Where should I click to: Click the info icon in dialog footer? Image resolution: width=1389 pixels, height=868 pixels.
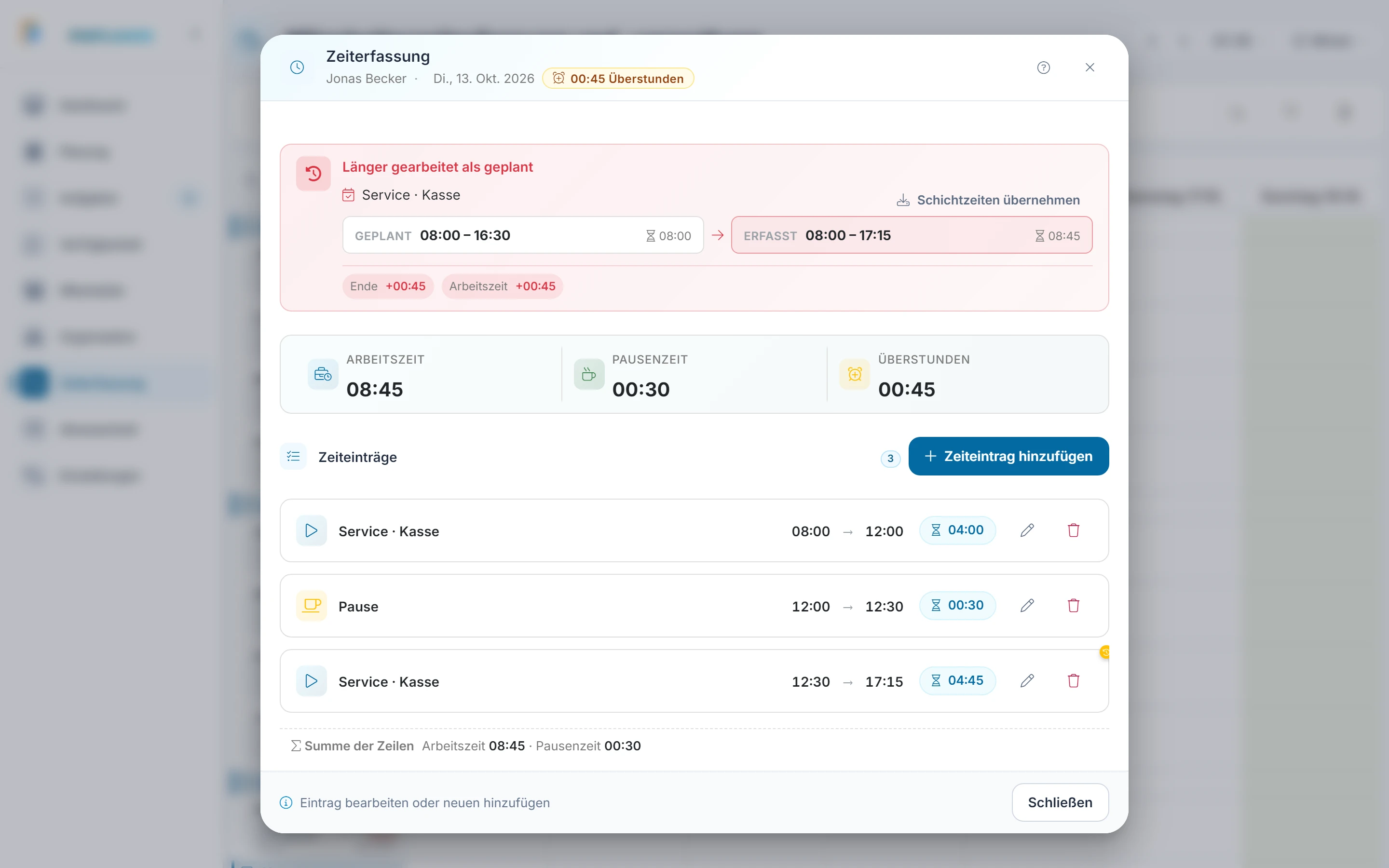tap(286, 802)
